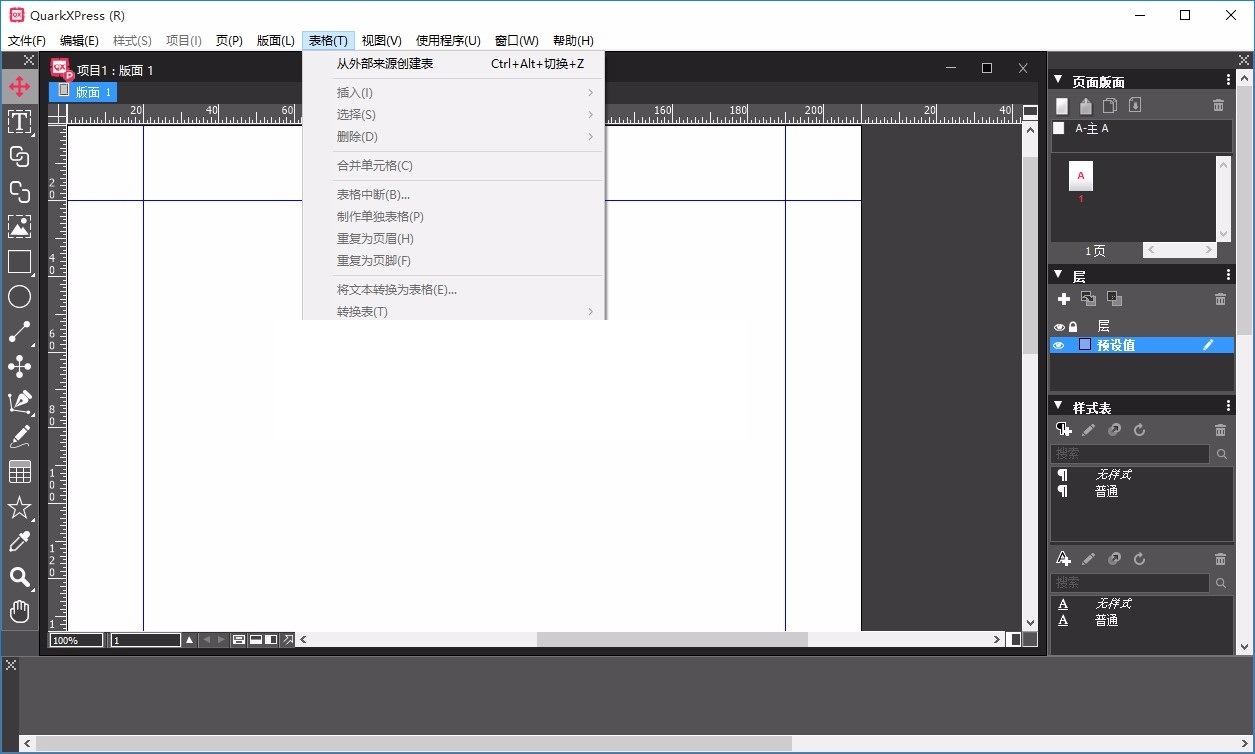
Task: Select the text Linking tool
Action: [19, 157]
